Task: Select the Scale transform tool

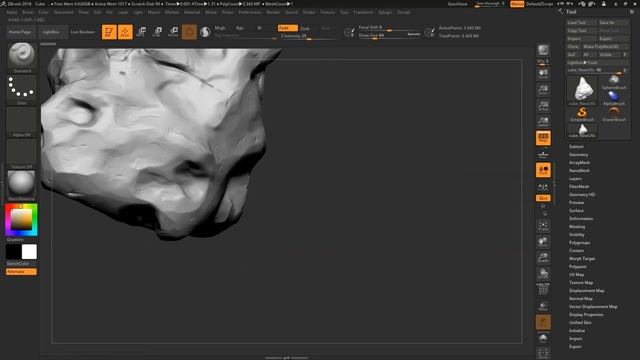Action: pos(158,32)
